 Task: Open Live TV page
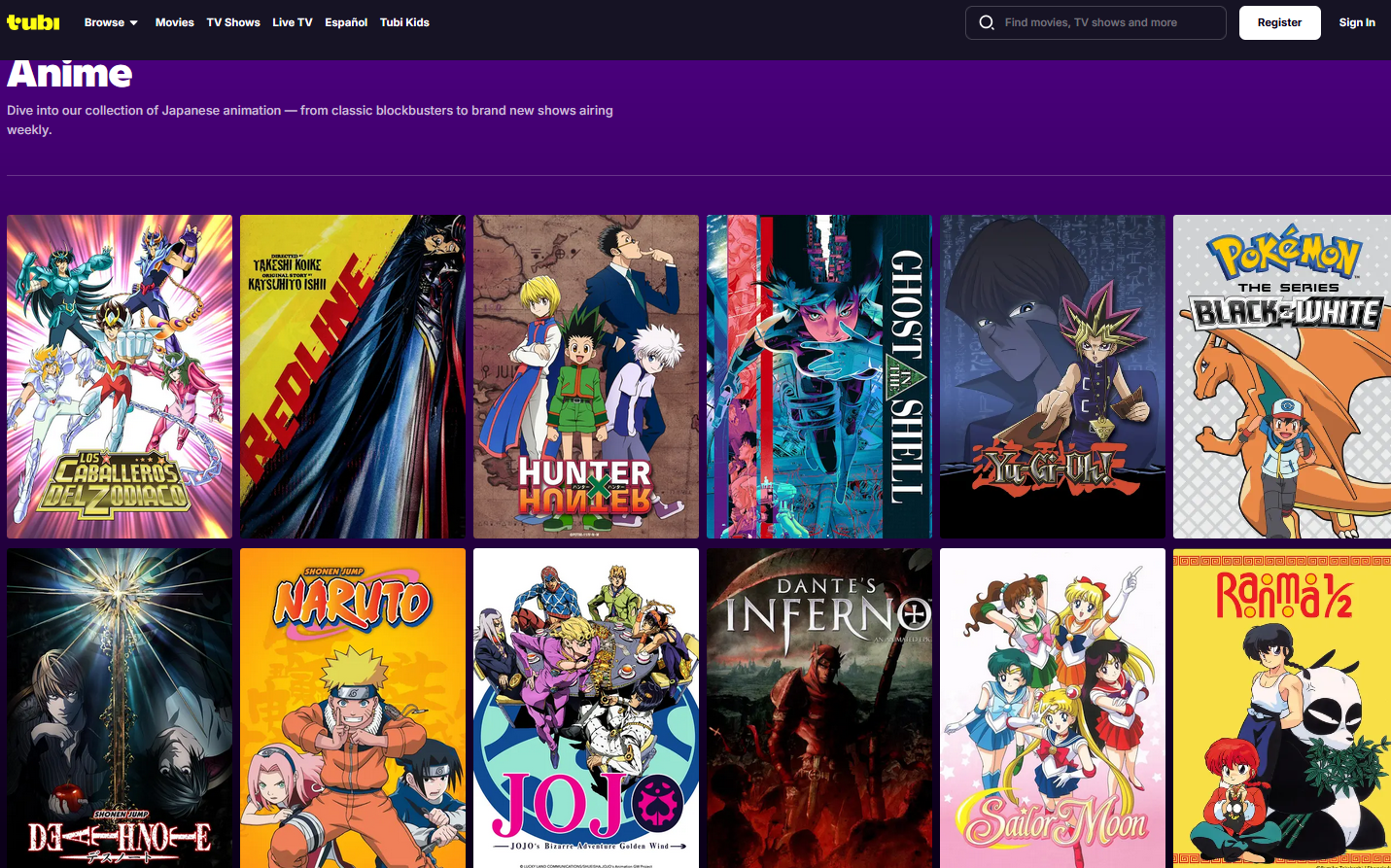[x=293, y=22]
